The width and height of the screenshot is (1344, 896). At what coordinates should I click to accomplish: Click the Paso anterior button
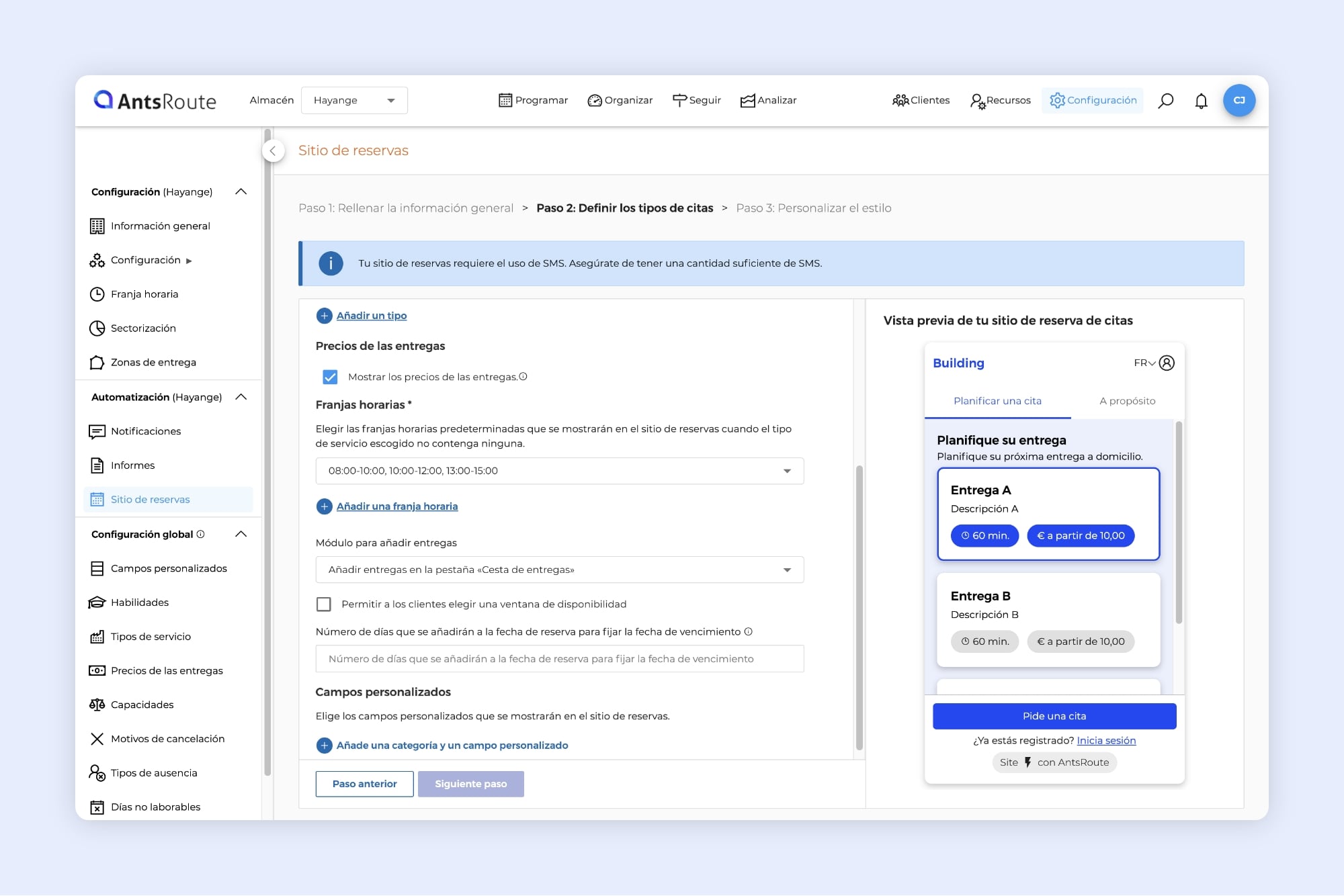364,784
